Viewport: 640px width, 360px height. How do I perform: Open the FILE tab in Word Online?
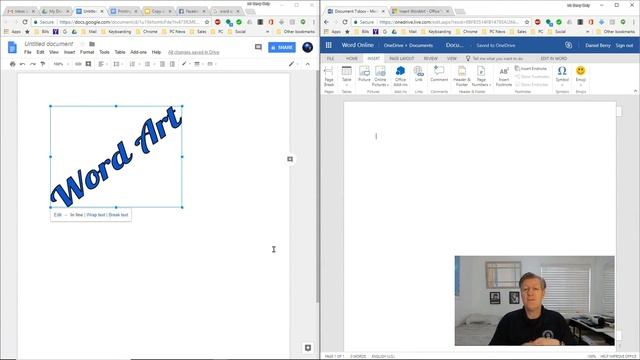click(330, 59)
